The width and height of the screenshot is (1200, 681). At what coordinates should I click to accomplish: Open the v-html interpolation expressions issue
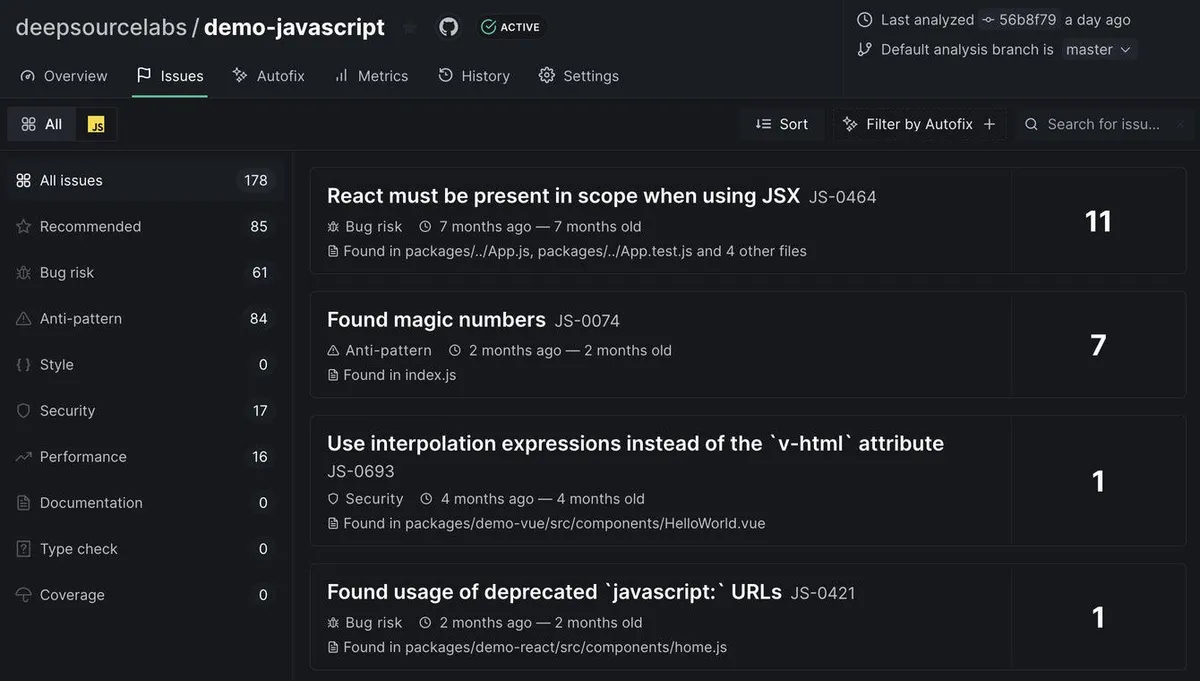pos(635,443)
